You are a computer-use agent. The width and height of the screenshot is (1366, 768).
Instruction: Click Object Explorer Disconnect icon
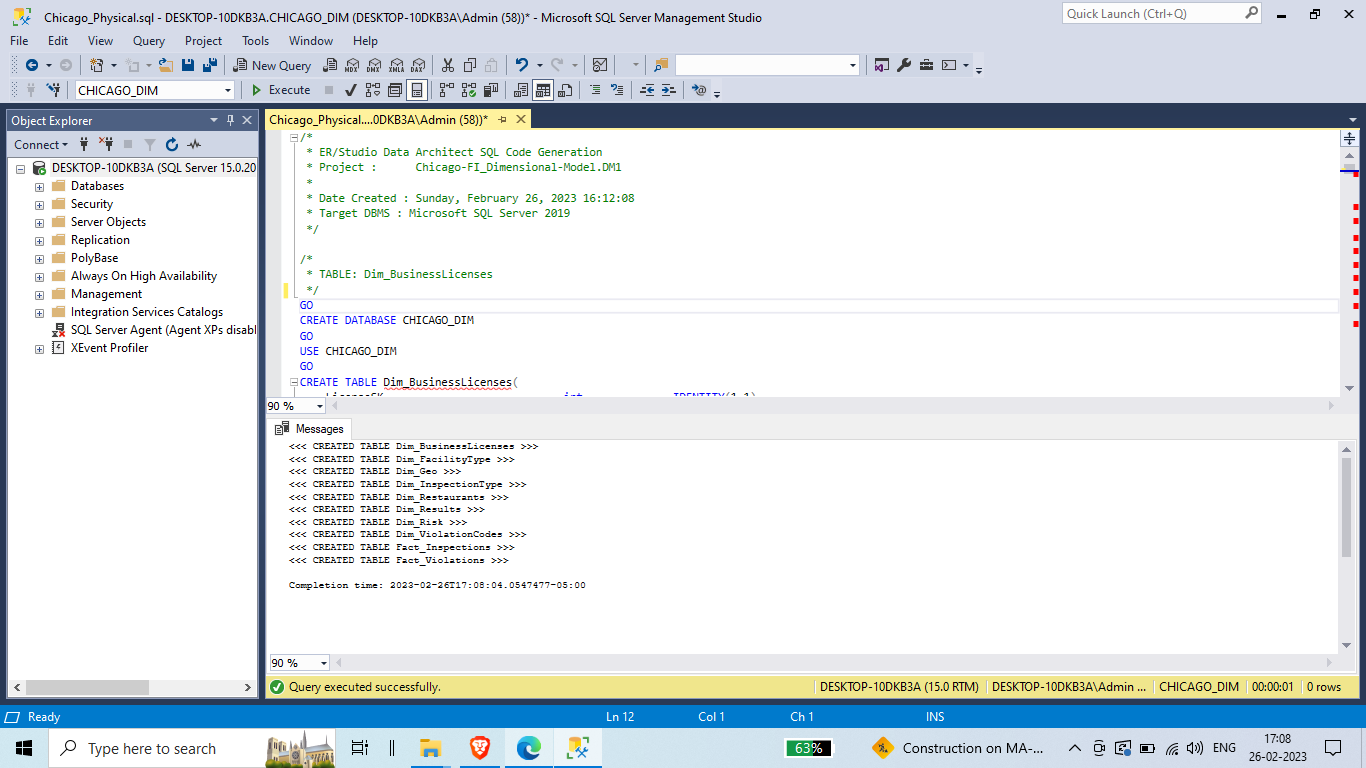[105, 144]
